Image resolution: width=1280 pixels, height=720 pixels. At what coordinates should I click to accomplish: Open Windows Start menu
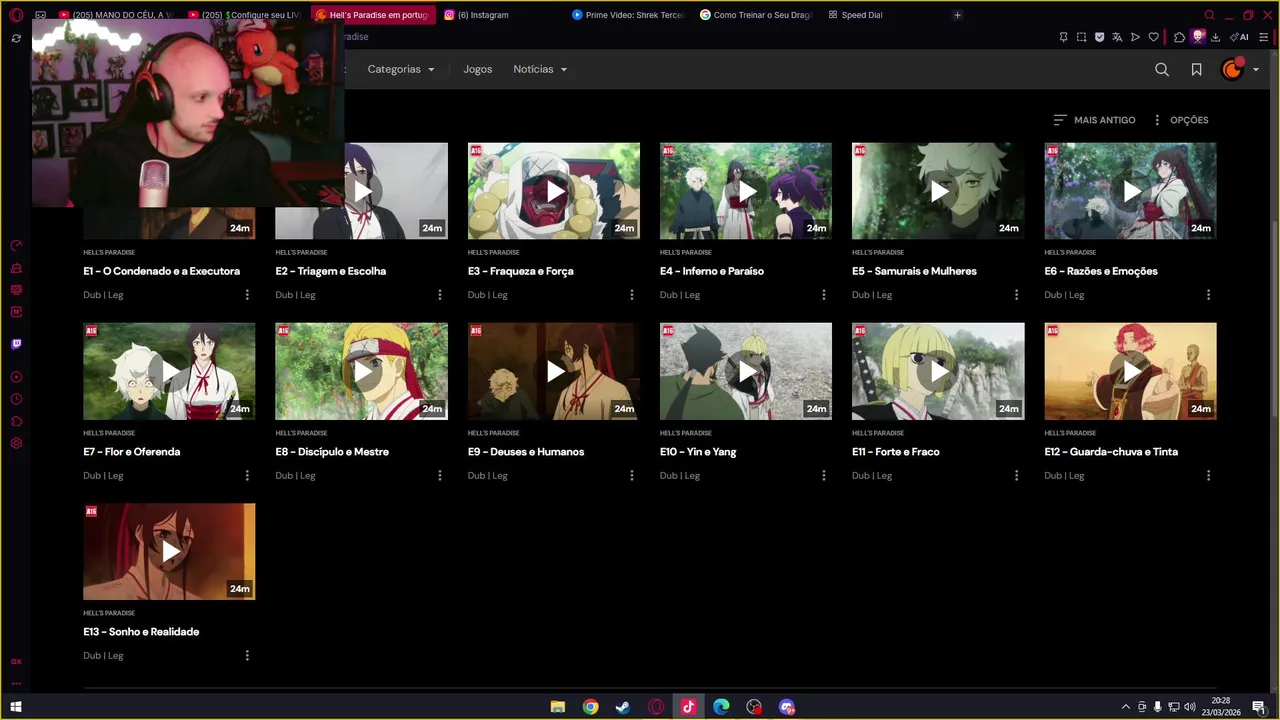point(16,707)
